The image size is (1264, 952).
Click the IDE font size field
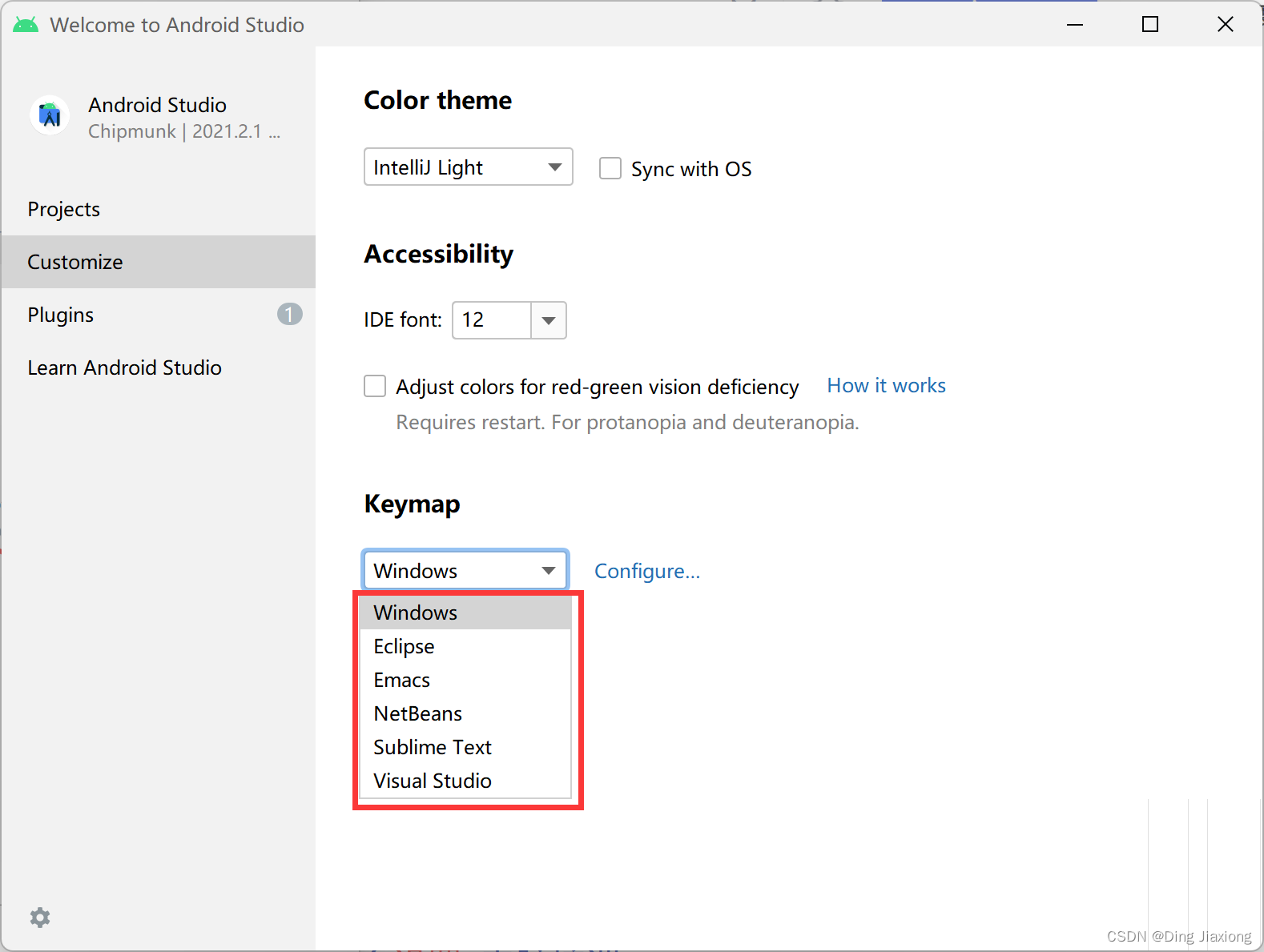(492, 320)
